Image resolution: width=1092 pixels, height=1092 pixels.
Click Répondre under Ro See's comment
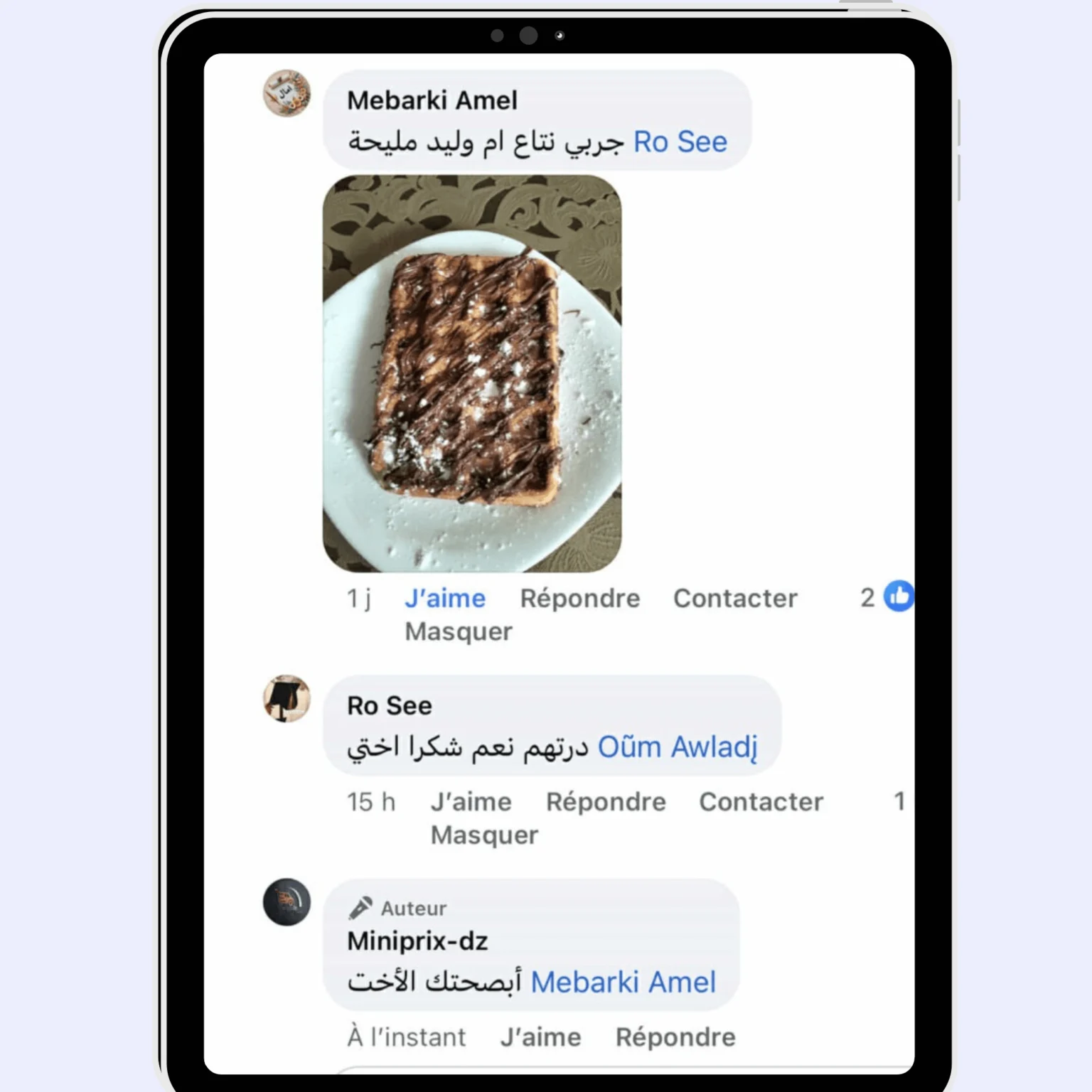point(606,802)
